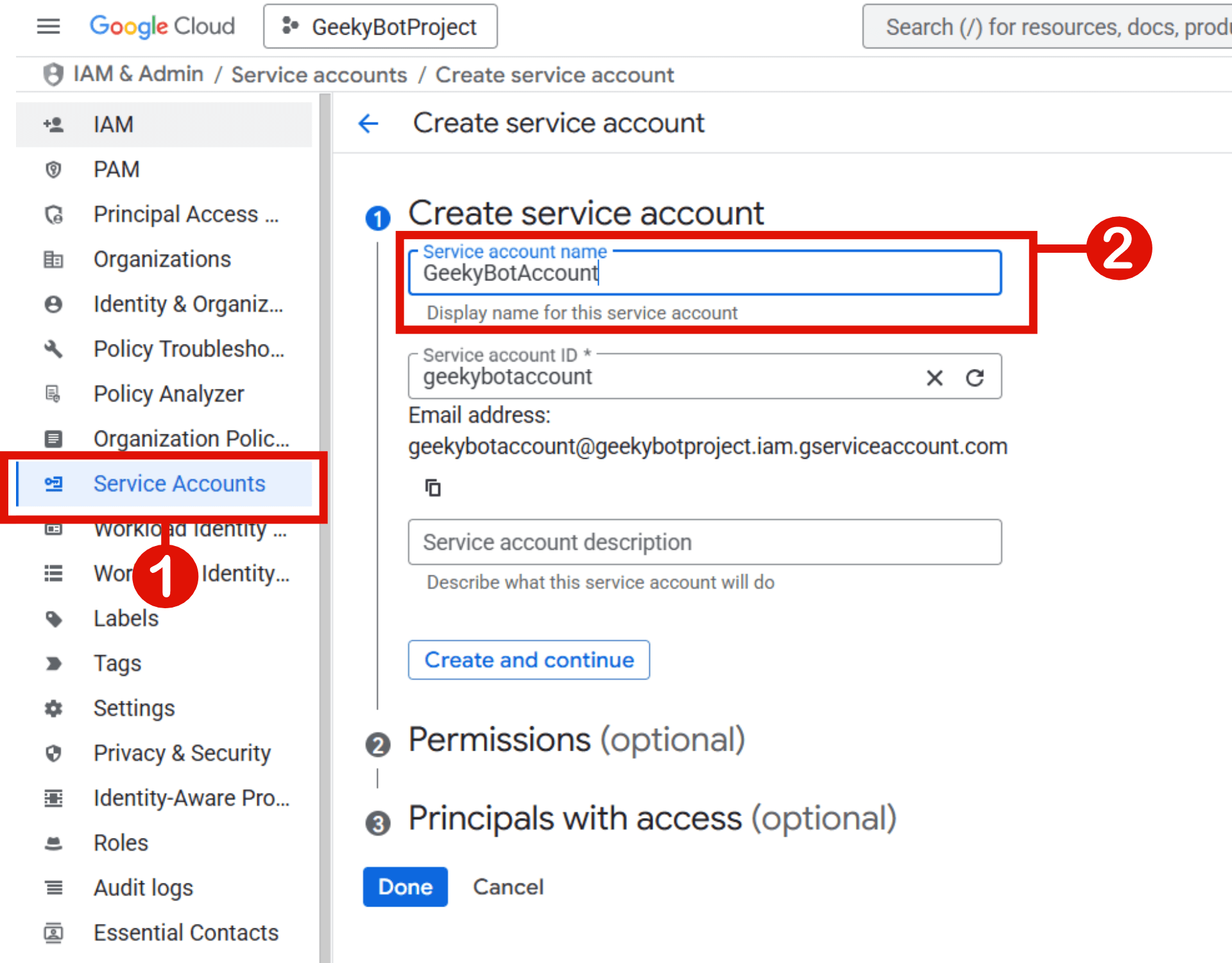Clear the Service account ID with X

point(934,378)
